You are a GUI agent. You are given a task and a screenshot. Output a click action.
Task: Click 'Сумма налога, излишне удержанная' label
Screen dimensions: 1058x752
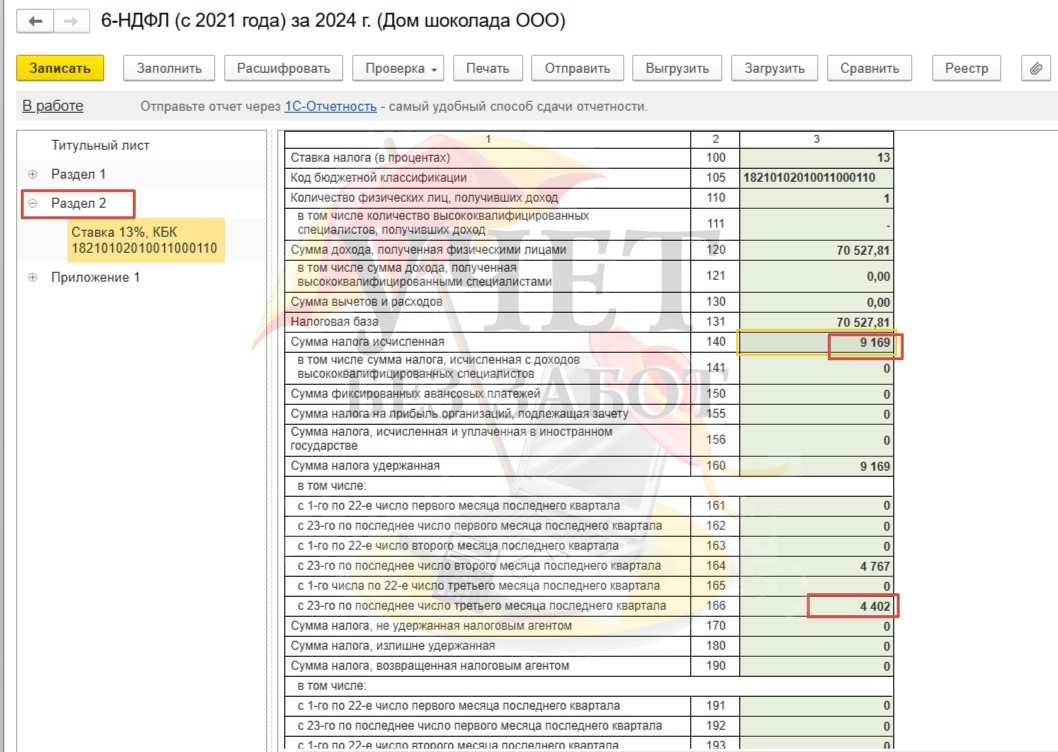click(x=393, y=646)
